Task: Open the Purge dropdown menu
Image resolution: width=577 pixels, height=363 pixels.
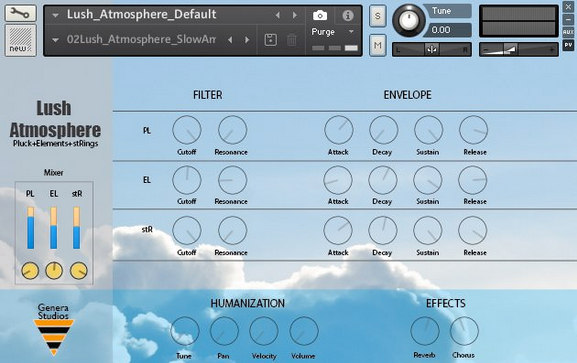Action: (x=351, y=32)
